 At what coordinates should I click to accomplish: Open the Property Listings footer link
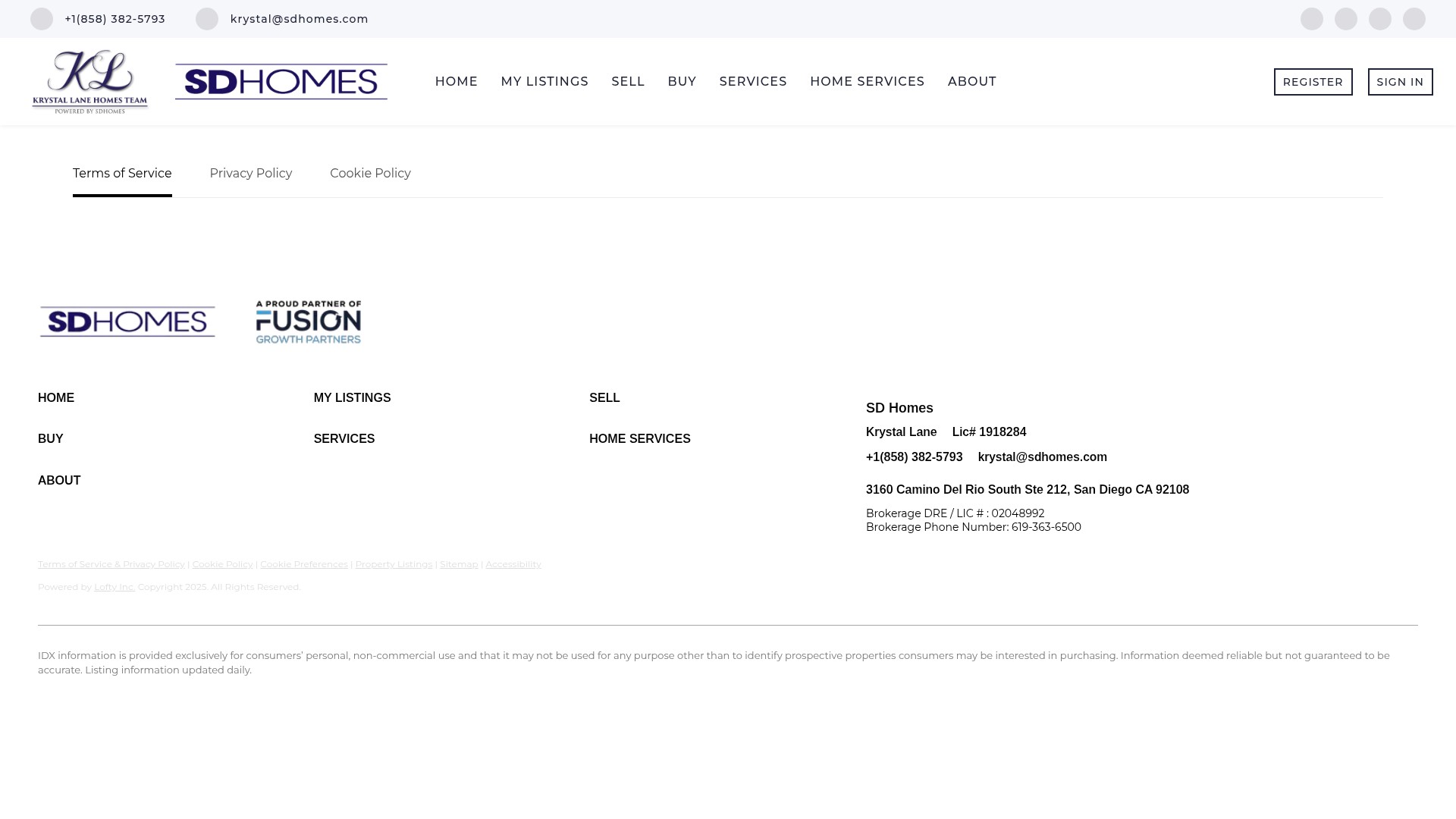(394, 564)
